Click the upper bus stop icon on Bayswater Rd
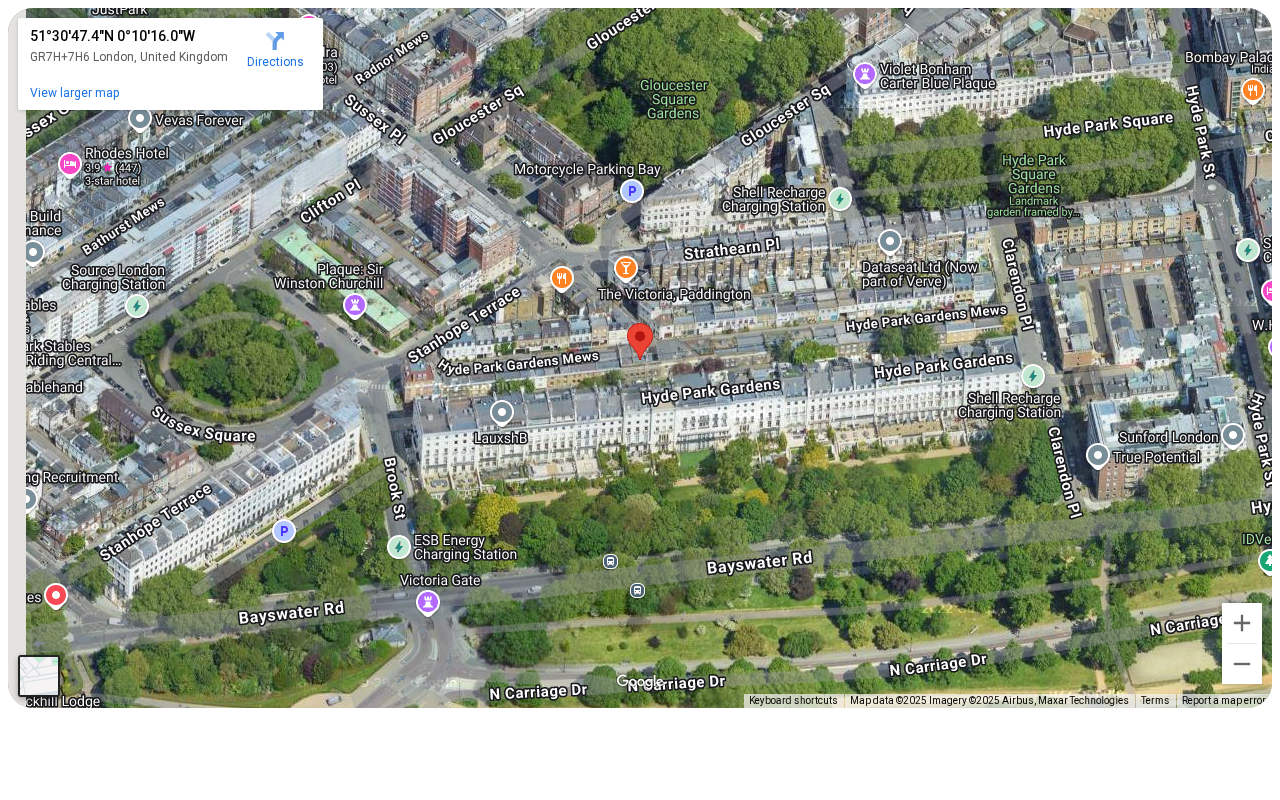Image resolution: width=1280 pixels, height=800 pixels. (x=610, y=561)
